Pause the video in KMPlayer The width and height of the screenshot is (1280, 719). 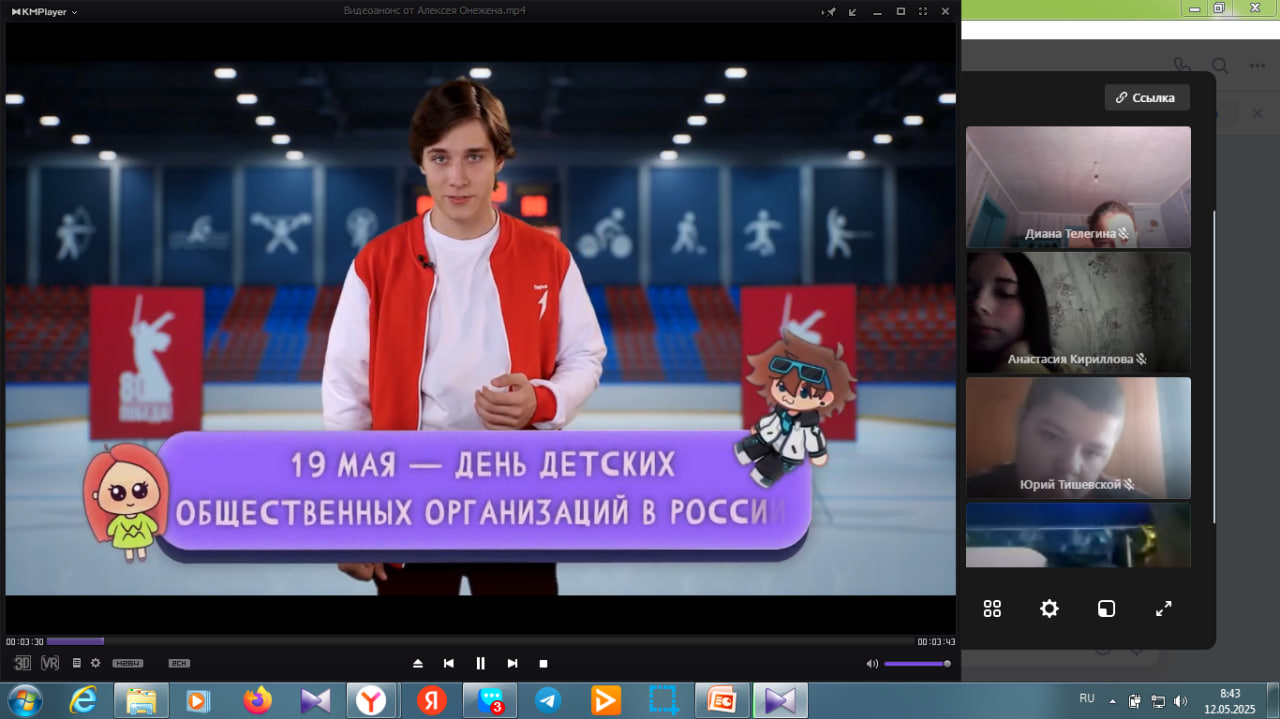point(480,663)
